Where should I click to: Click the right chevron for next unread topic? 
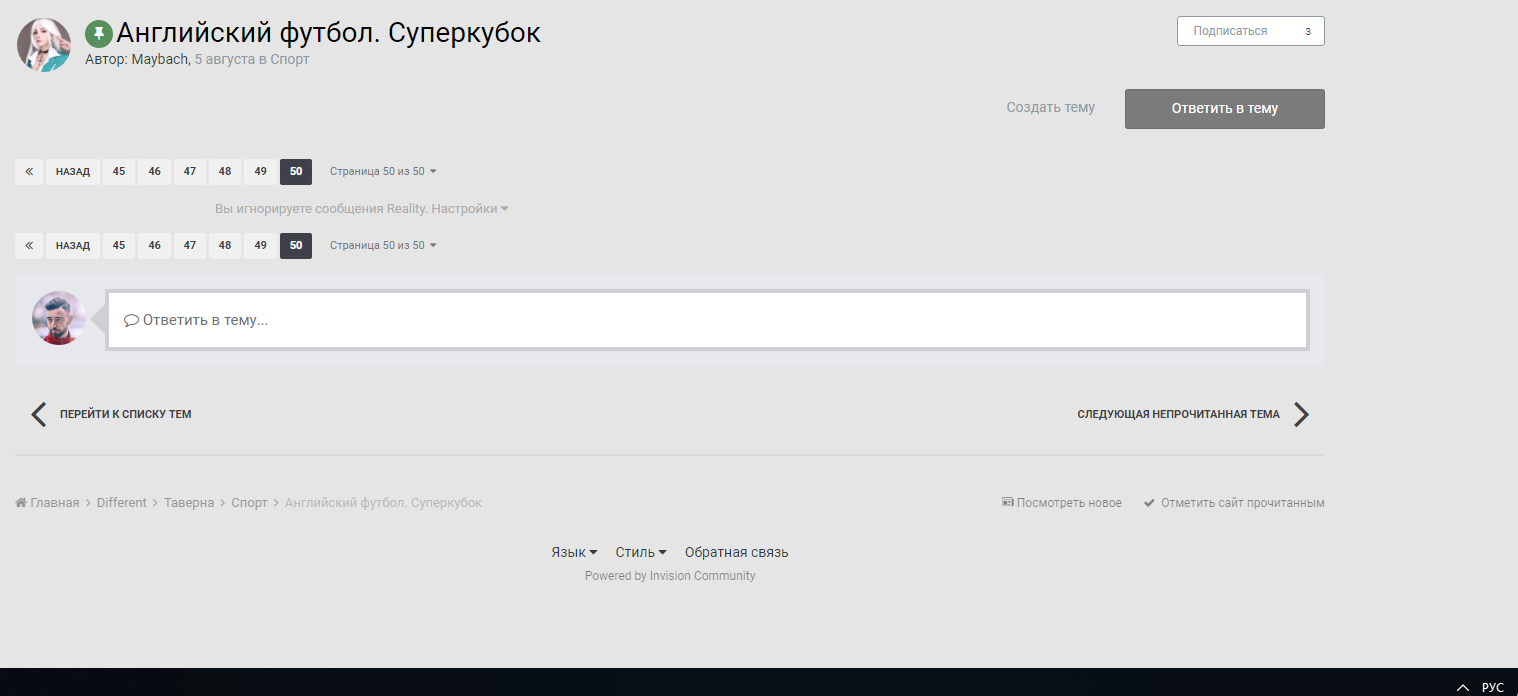point(1301,414)
